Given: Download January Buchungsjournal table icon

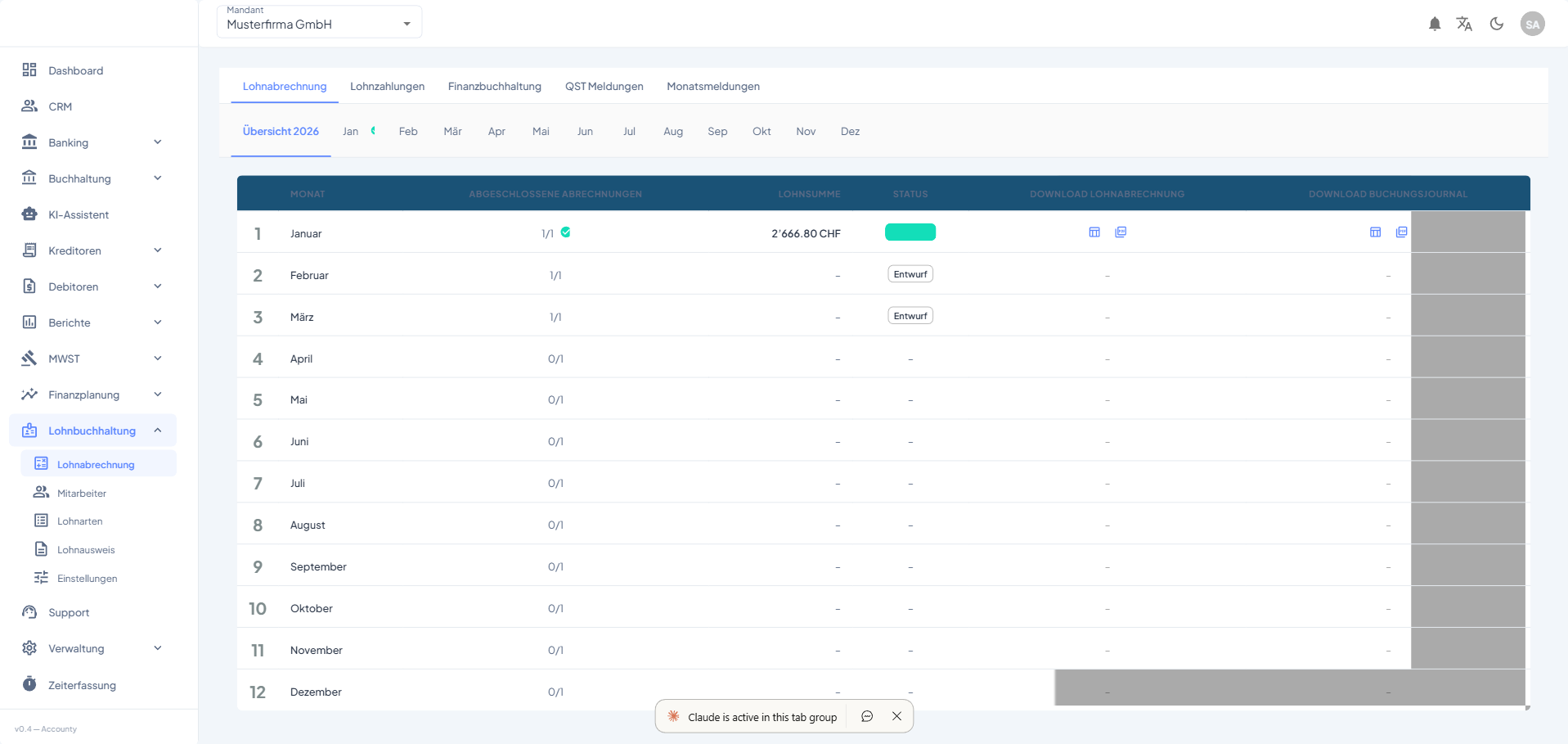Looking at the screenshot, I should [1375, 232].
